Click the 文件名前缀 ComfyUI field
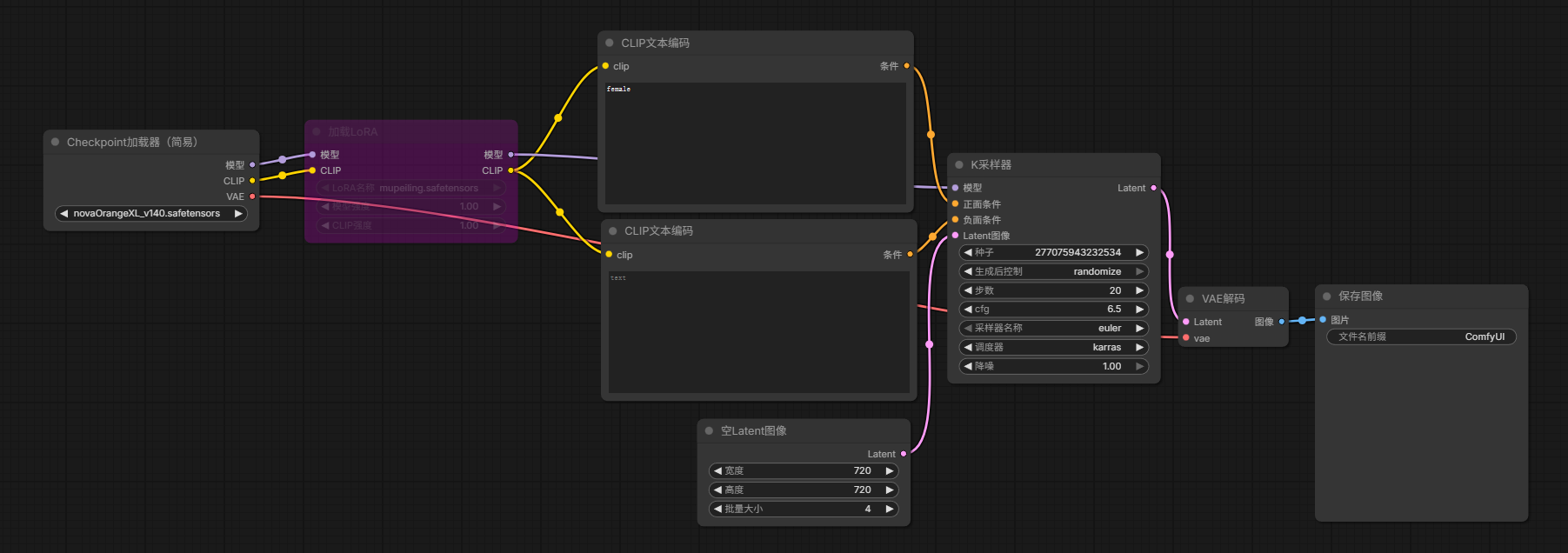Viewport: 1568px width, 553px height. point(1421,337)
